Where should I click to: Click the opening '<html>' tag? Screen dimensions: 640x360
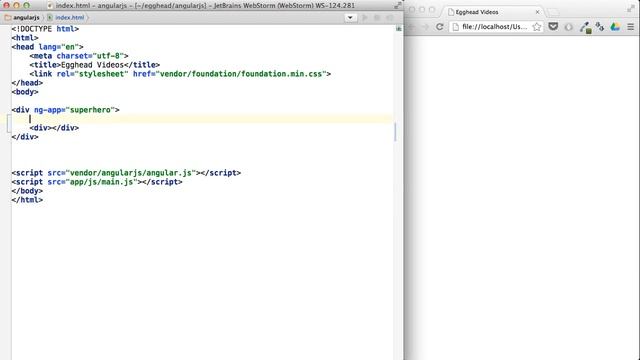[x=25, y=38]
